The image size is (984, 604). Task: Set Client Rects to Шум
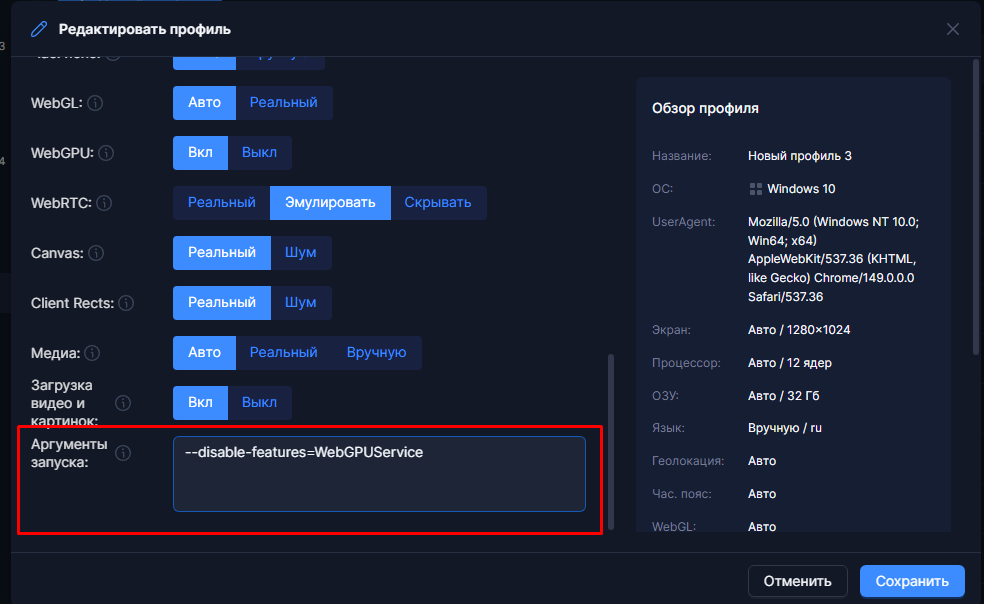click(301, 303)
